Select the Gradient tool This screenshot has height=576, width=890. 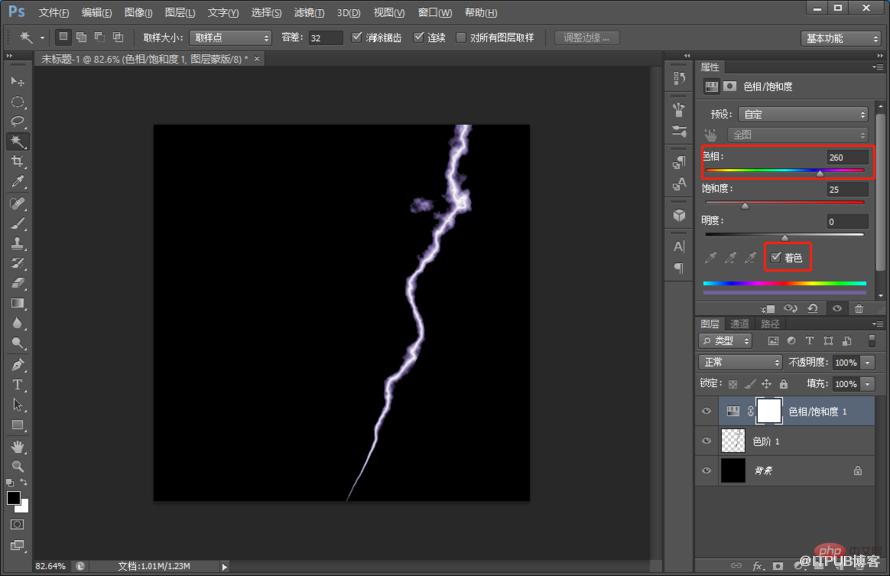coord(17,303)
